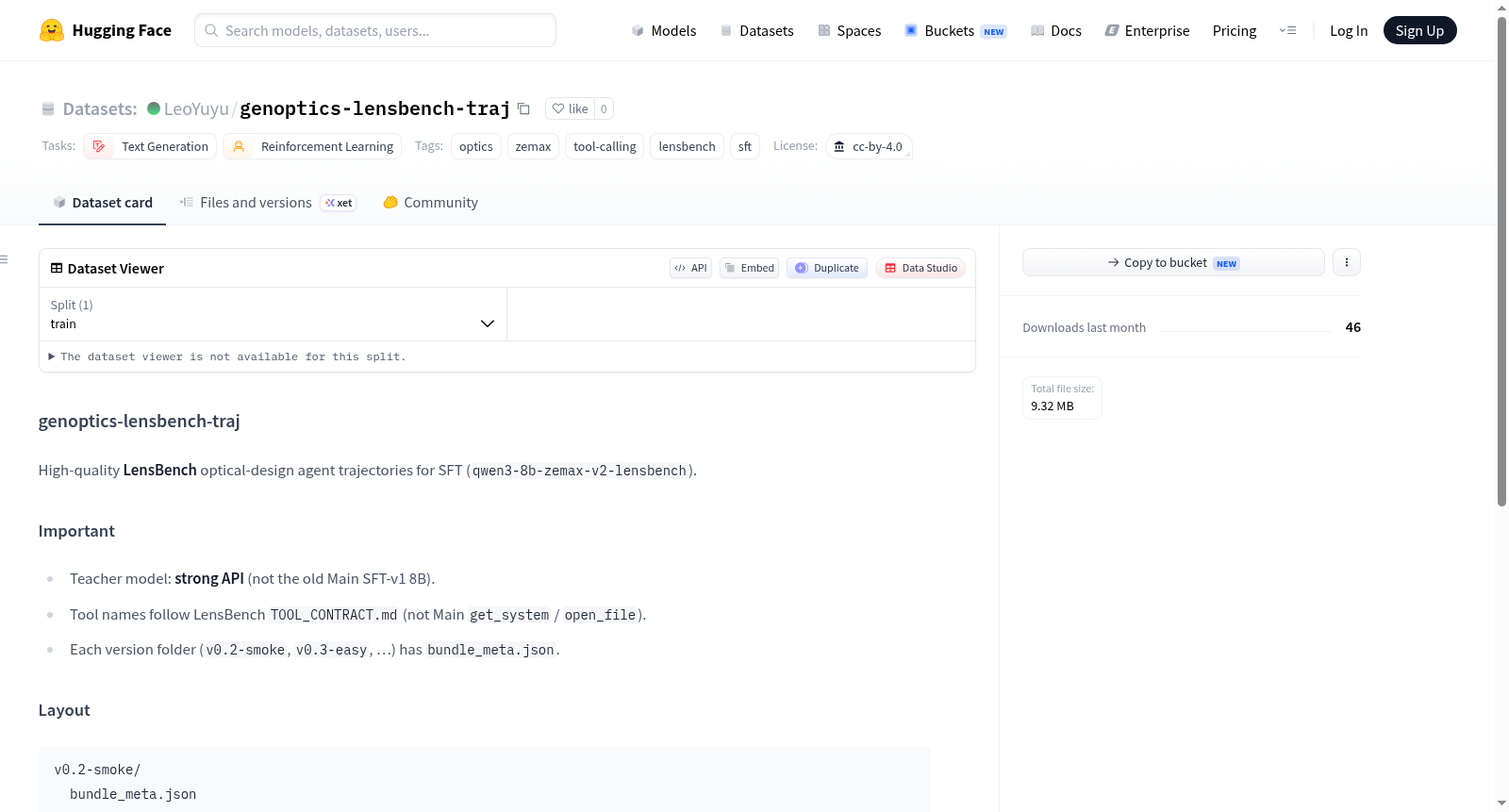Open the Docs page
This screenshot has width=1509, height=812.
tap(1056, 30)
